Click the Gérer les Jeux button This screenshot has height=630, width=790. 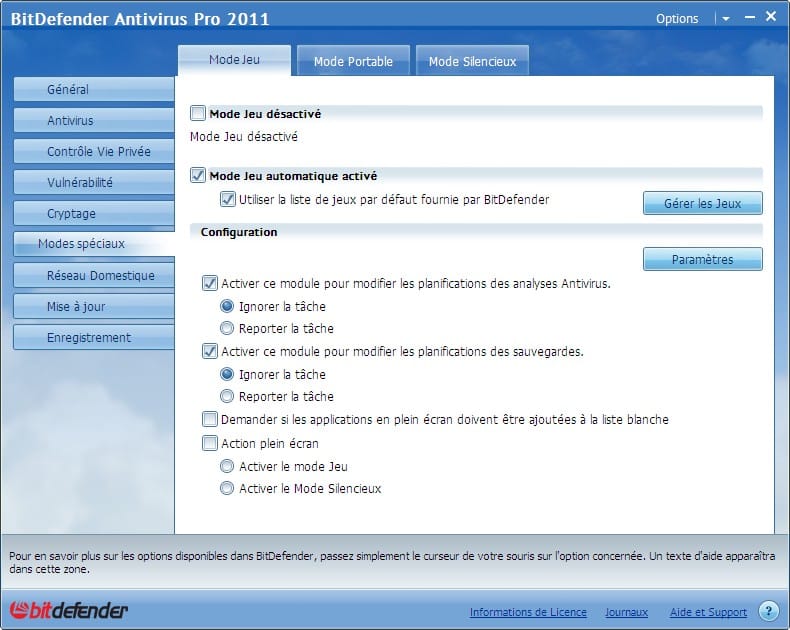point(702,203)
